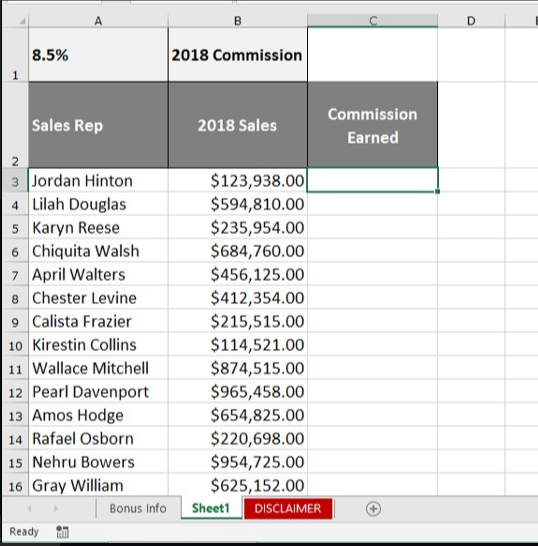Select column B header

(238, 21)
